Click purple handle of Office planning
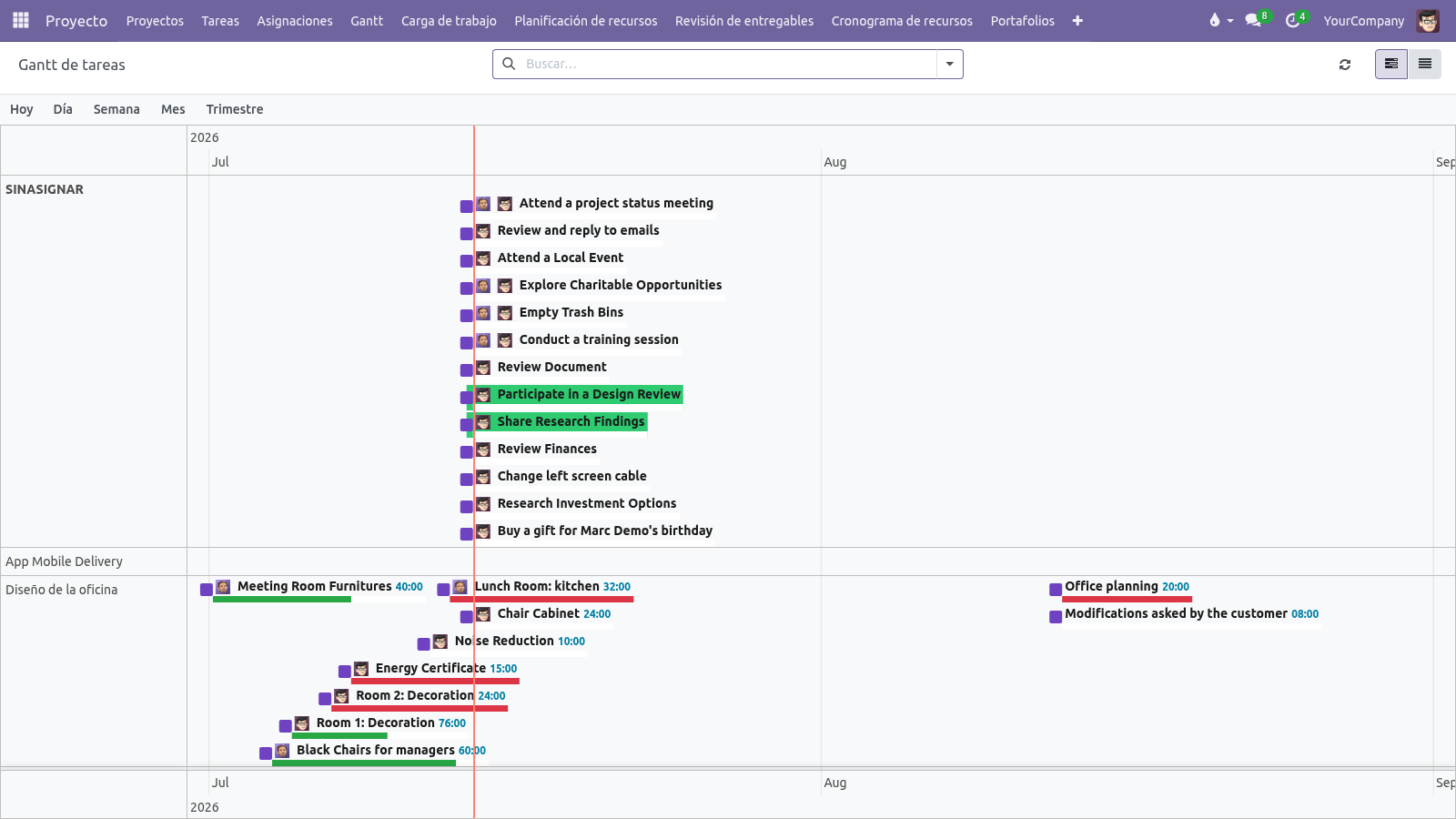Viewport: 1456px width, 819px height. [x=1056, y=590]
